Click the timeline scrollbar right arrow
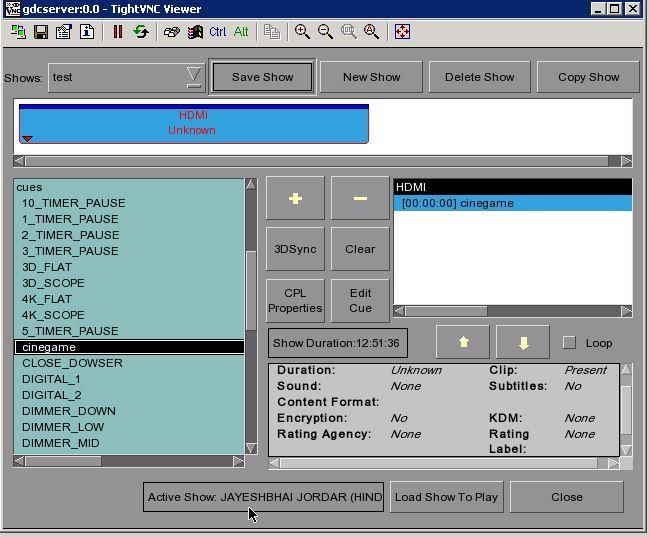649x537 pixels. coord(627,161)
